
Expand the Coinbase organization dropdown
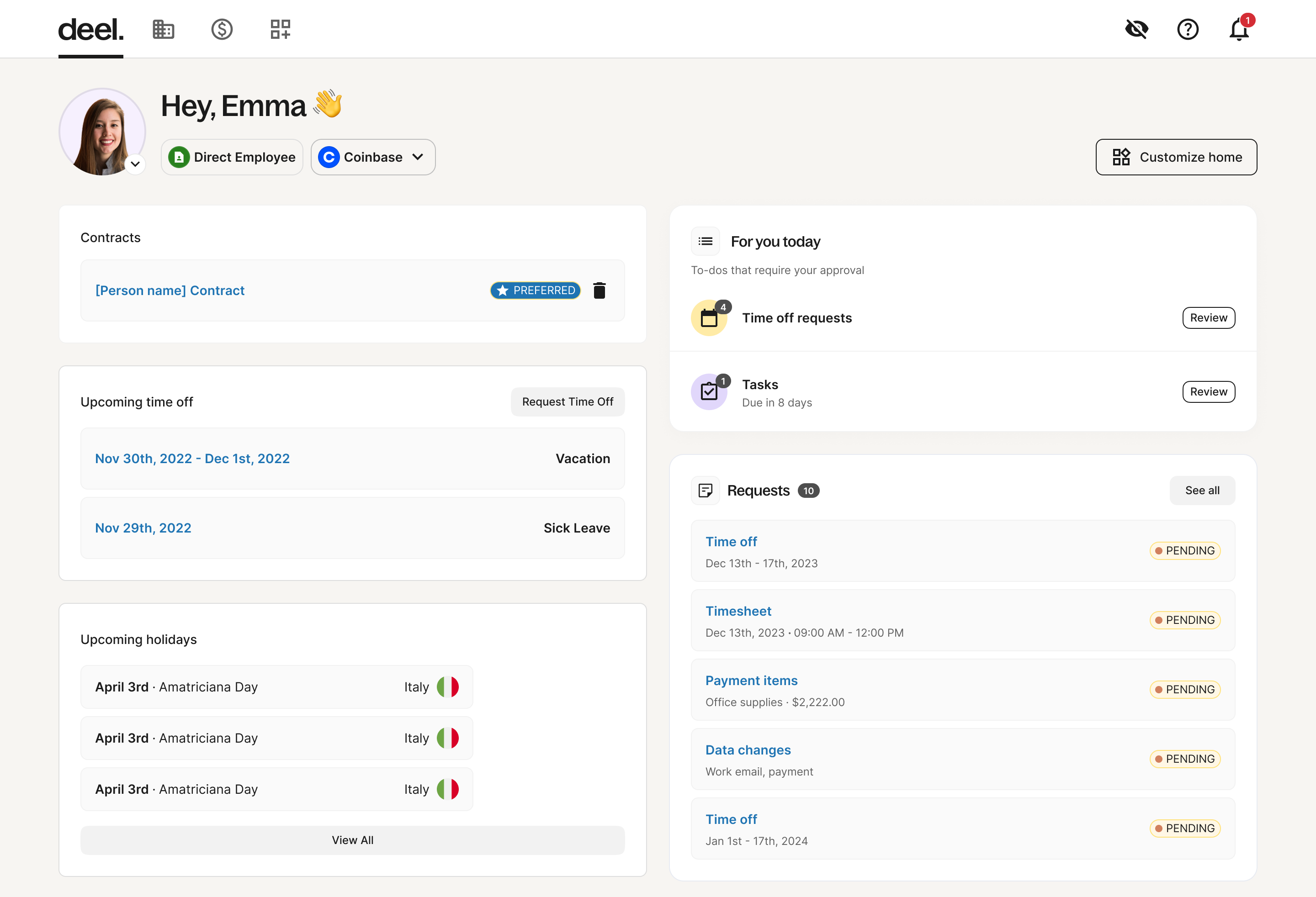(373, 157)
